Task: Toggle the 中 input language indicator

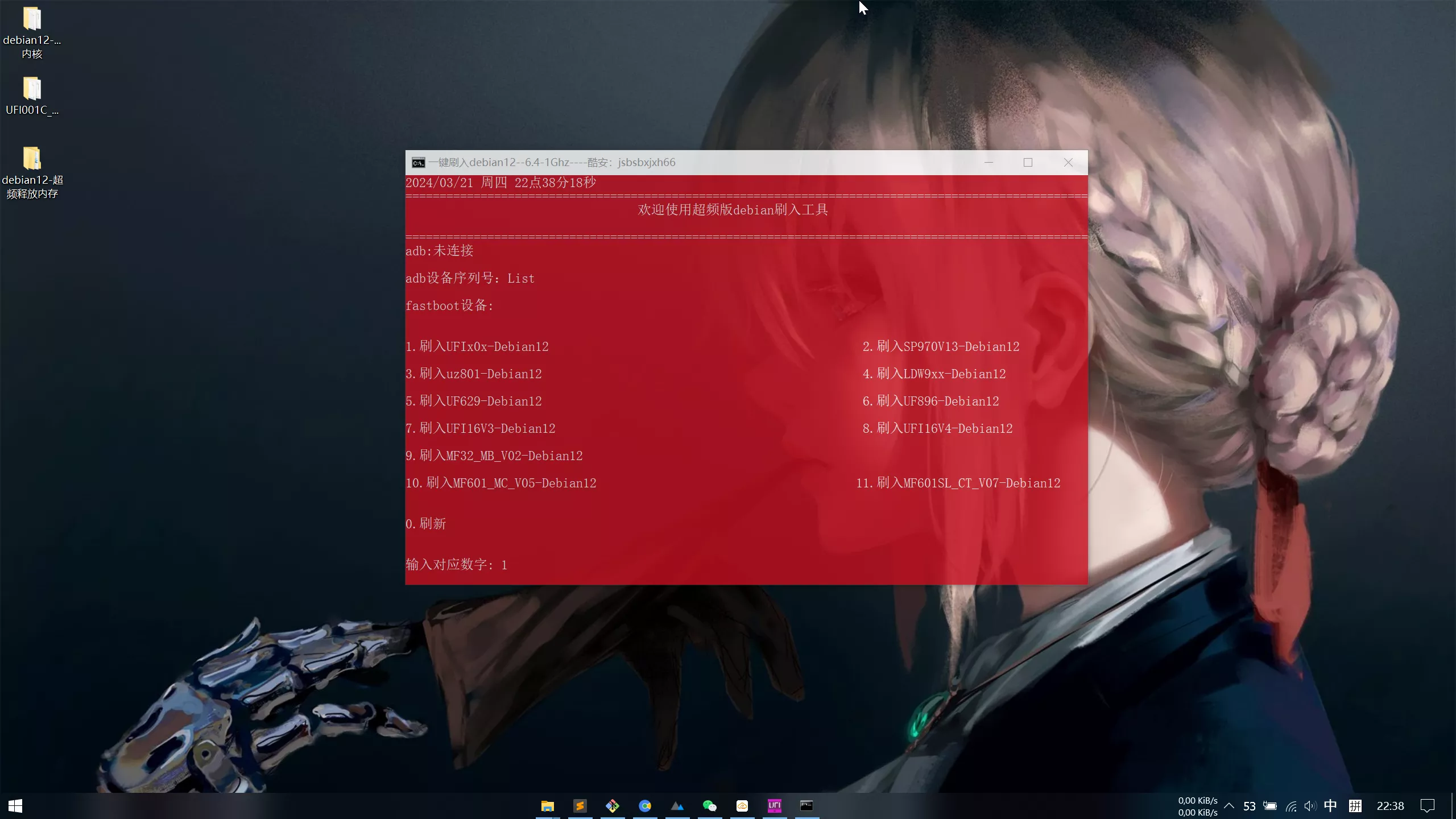Action: pyautogui.click(x=1330, y=806)
